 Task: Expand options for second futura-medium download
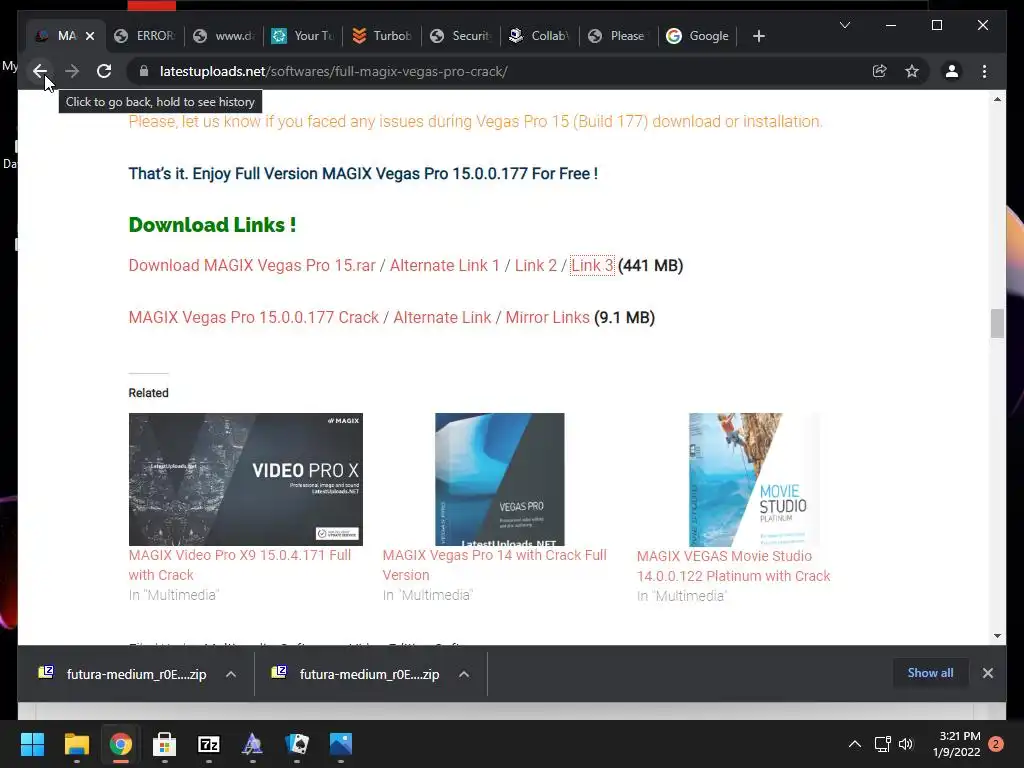coord(464,674)
